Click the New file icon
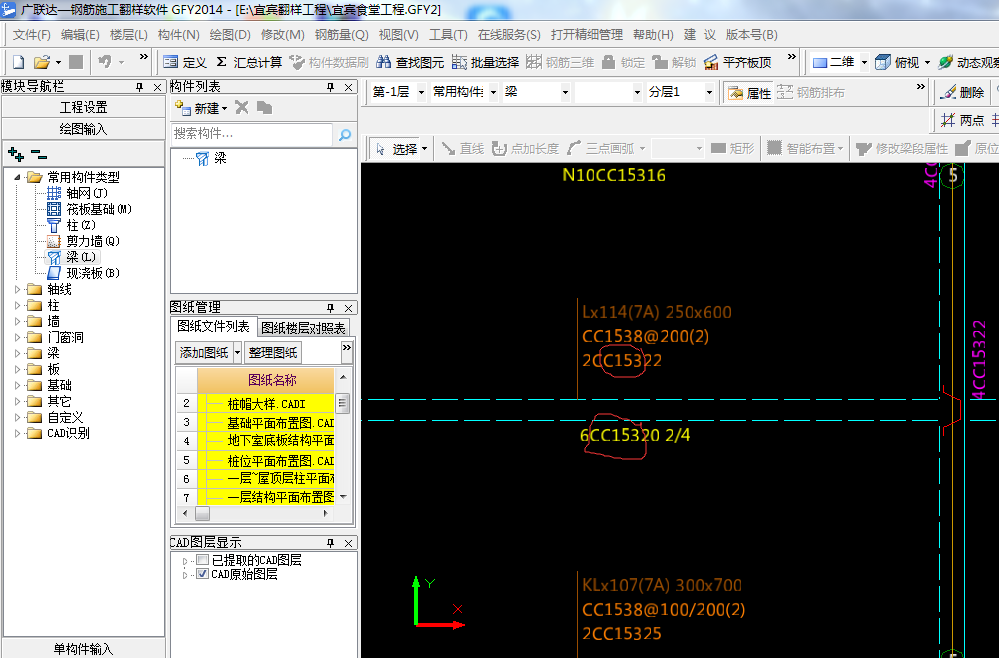The width and height of the screenshot is (999, 658). coord(18,62)
